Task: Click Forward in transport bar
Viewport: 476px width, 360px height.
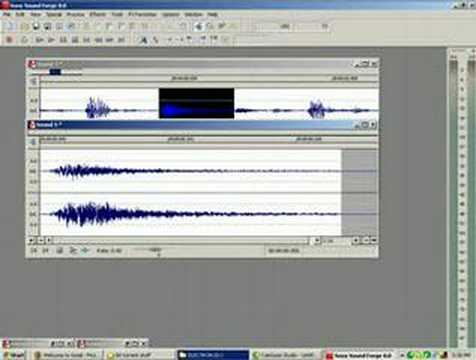Action: [x=110, y=40]
